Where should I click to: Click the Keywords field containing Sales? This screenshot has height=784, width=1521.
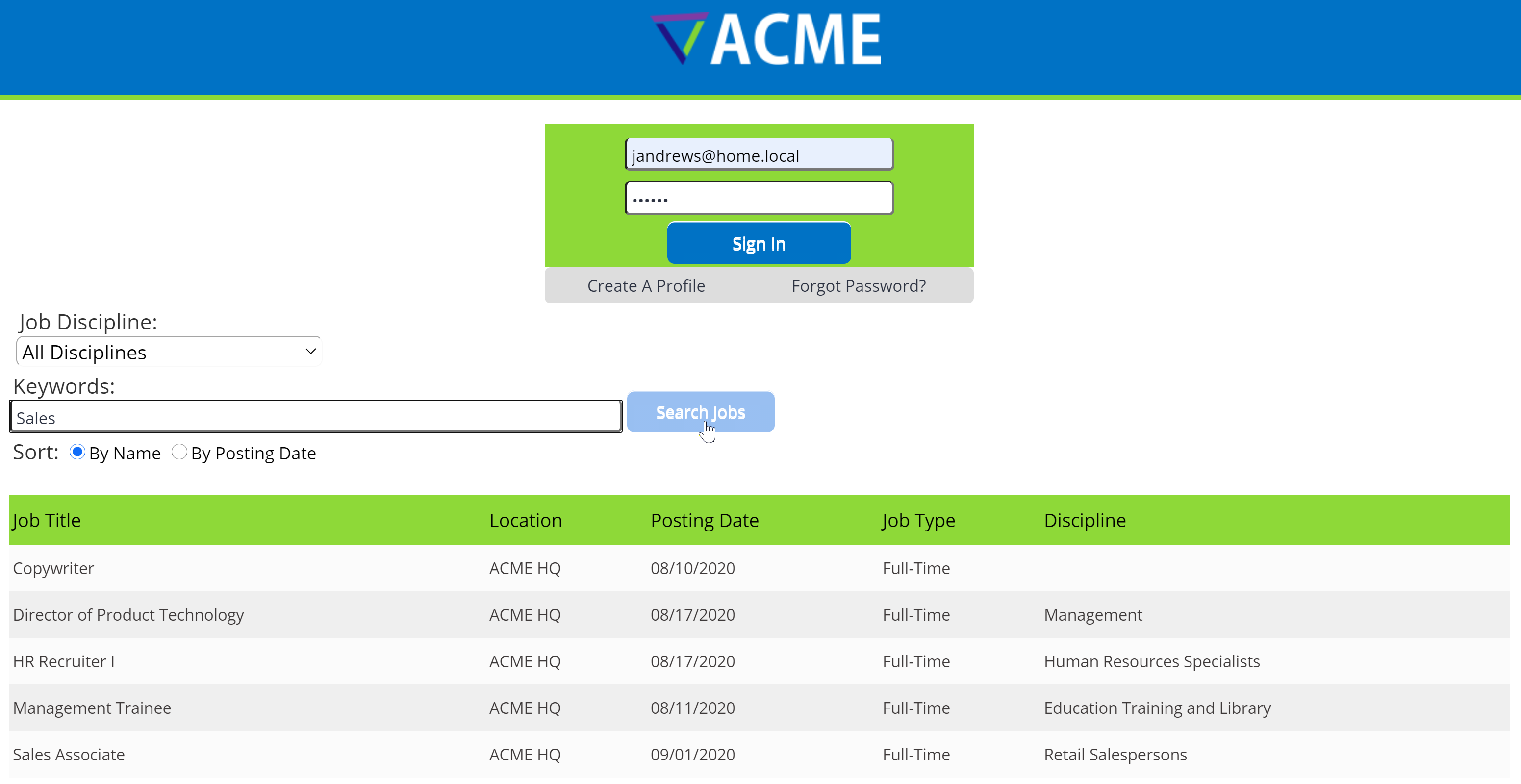coord(316,417)
